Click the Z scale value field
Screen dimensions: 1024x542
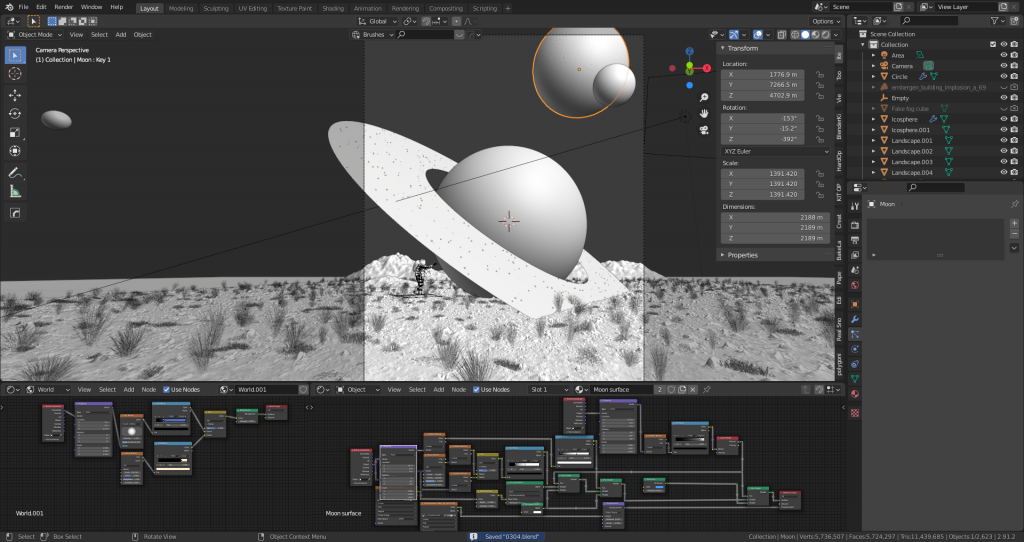click(762, 194)
